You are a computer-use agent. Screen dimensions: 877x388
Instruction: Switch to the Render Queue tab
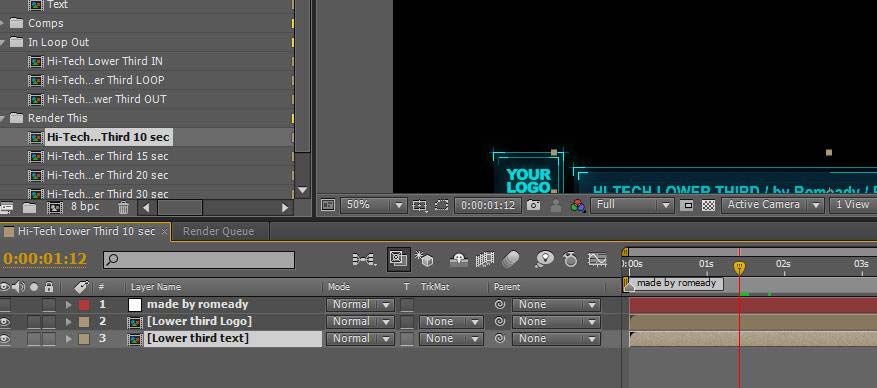point(218,231)
